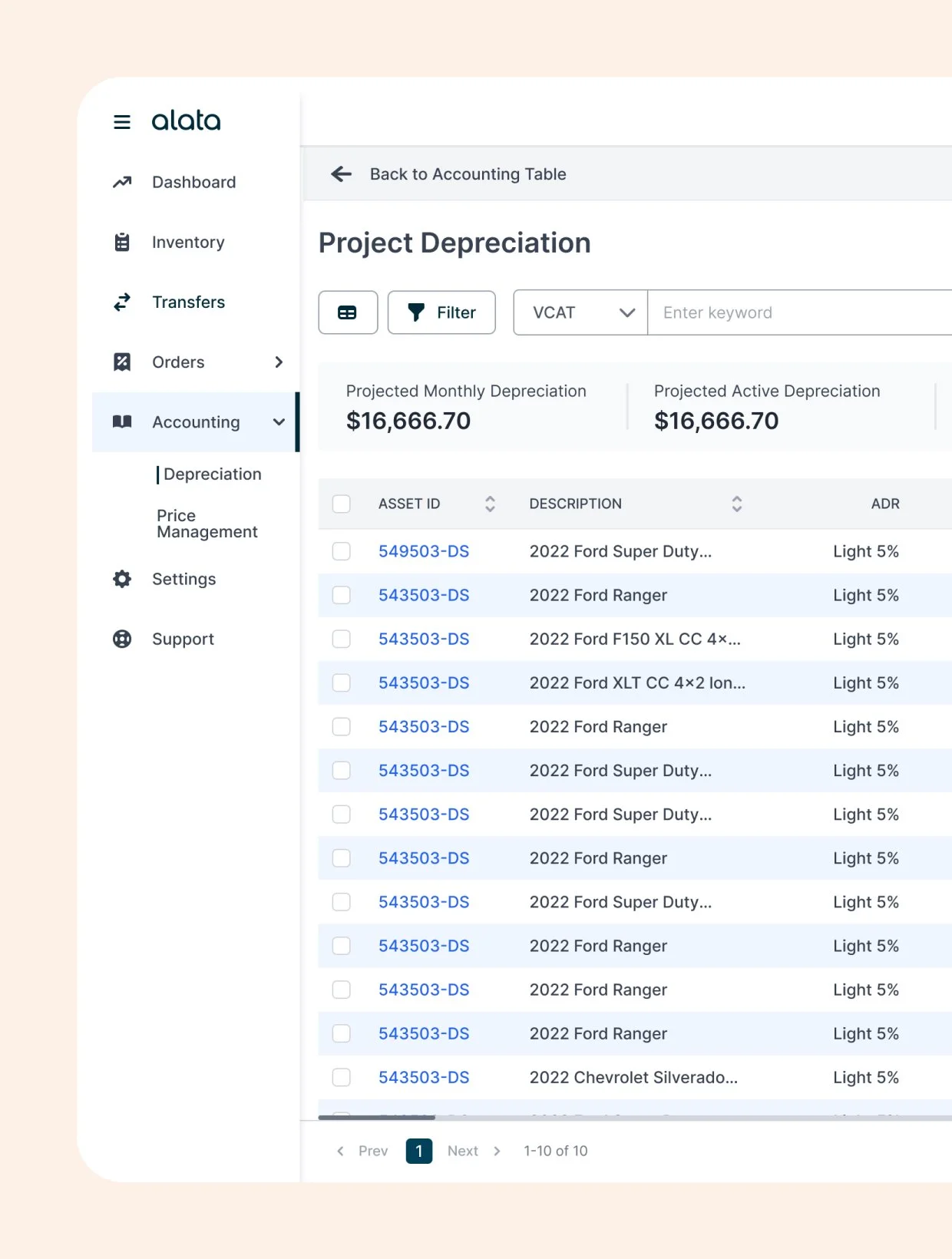
Task: Click the Projected Active Depreciation value
Action: 716,421
